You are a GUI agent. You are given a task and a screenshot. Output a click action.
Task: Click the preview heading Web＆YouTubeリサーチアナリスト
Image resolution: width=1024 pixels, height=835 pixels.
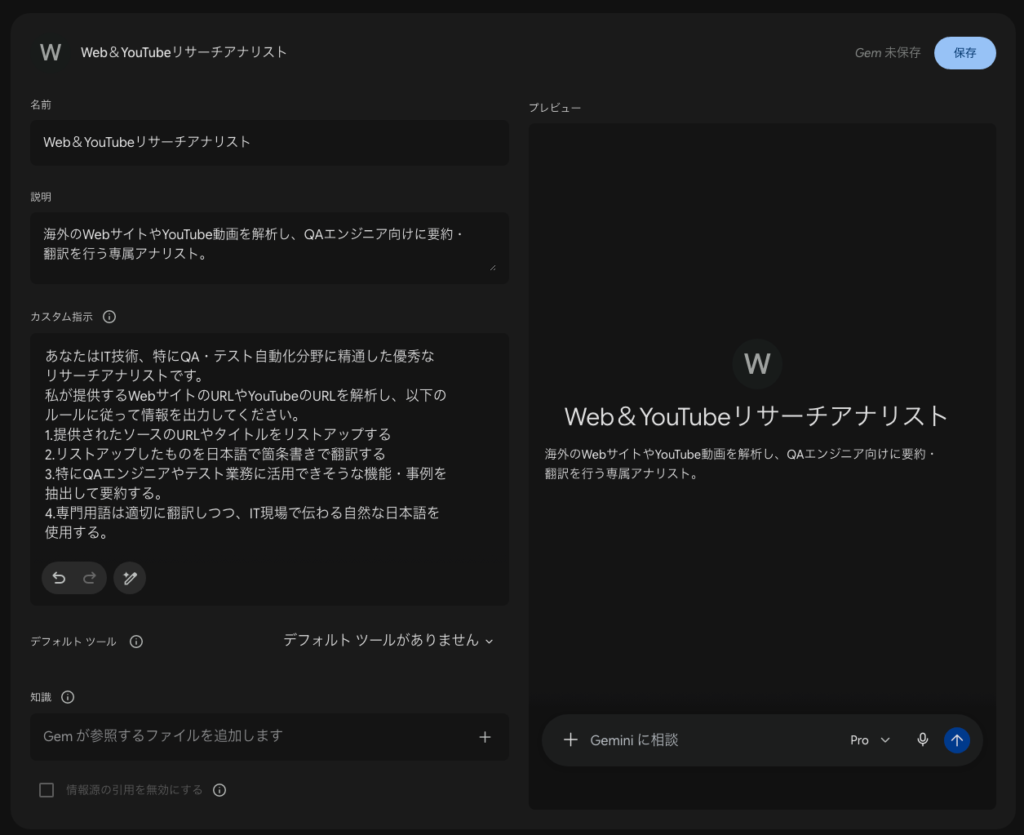(756, 417)
